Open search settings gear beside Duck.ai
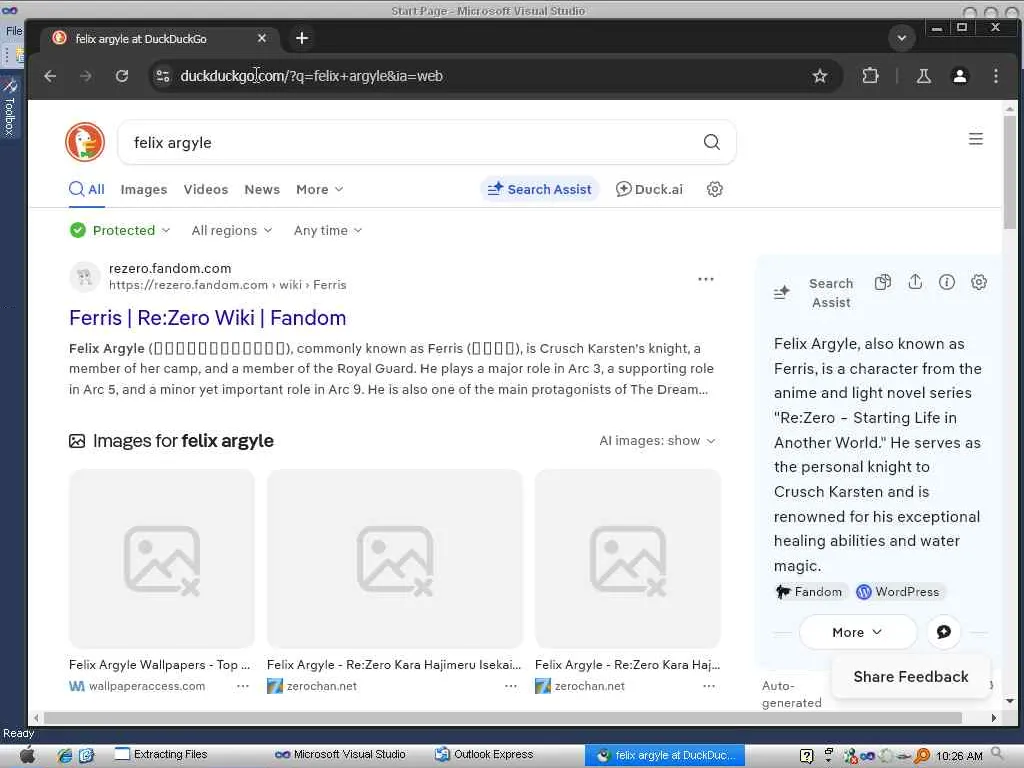This screenshot has height=768, width=1024. tap(715, 189)
